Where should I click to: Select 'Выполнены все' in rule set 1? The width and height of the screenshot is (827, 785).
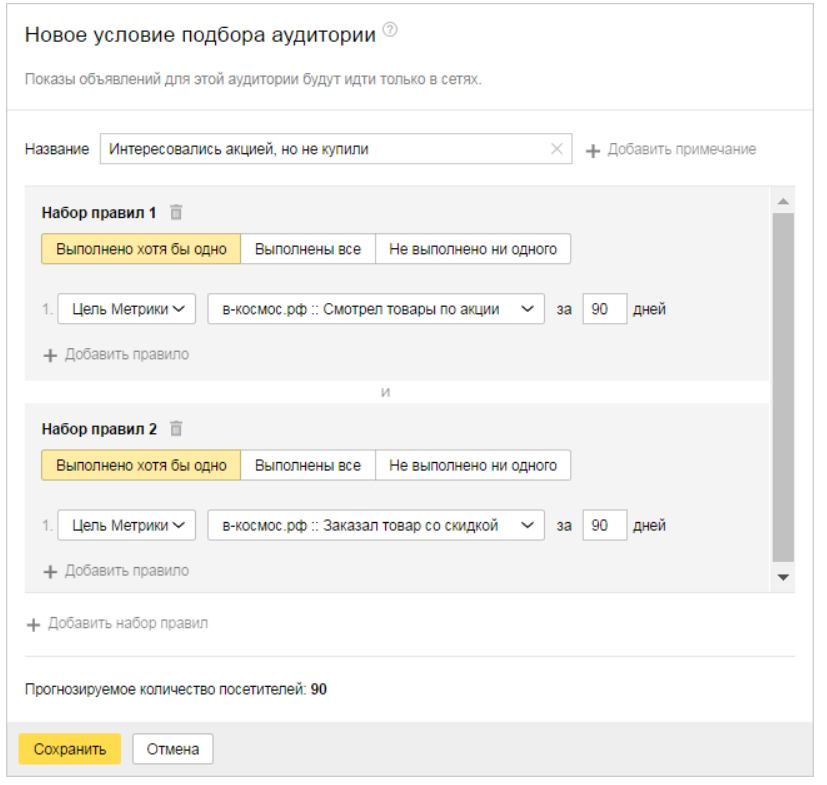pyautogui.click(x=308, y=249)
